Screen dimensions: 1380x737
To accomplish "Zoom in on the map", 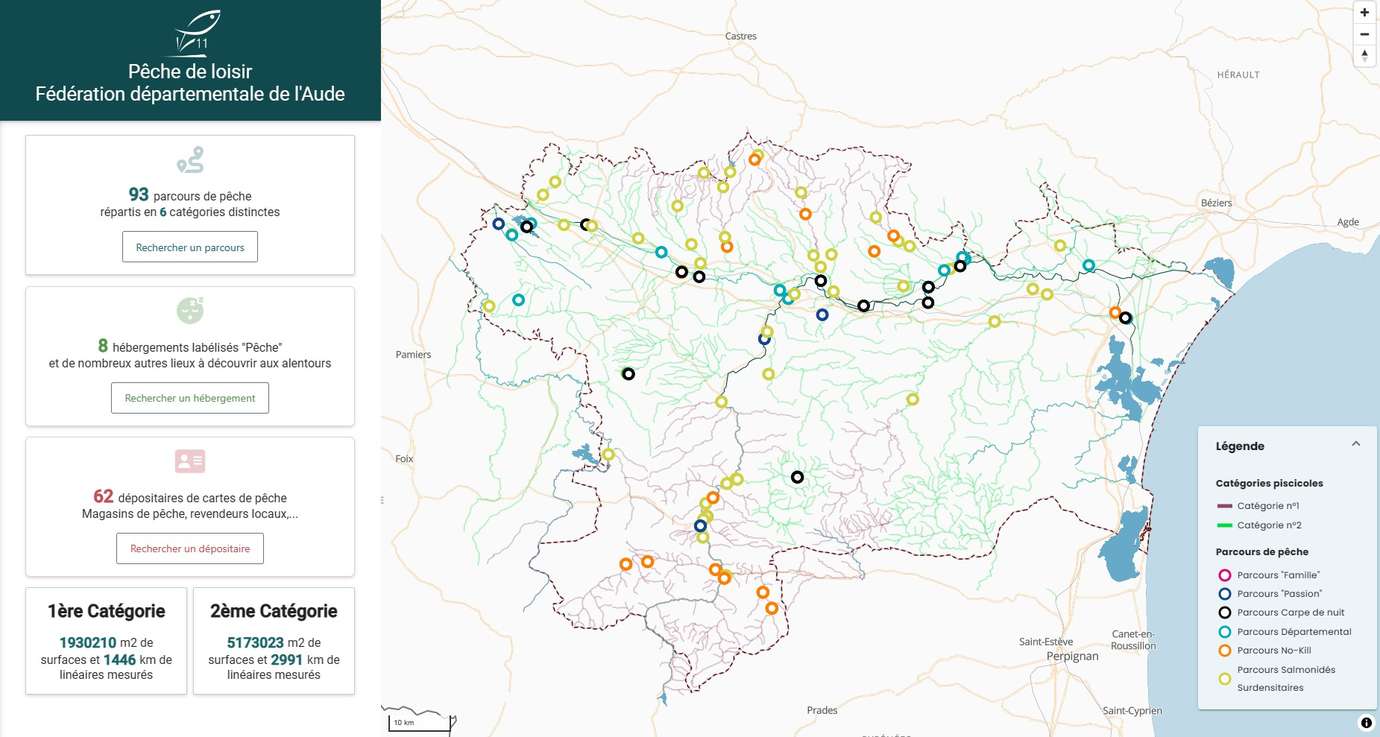I will coord(1364,13).
